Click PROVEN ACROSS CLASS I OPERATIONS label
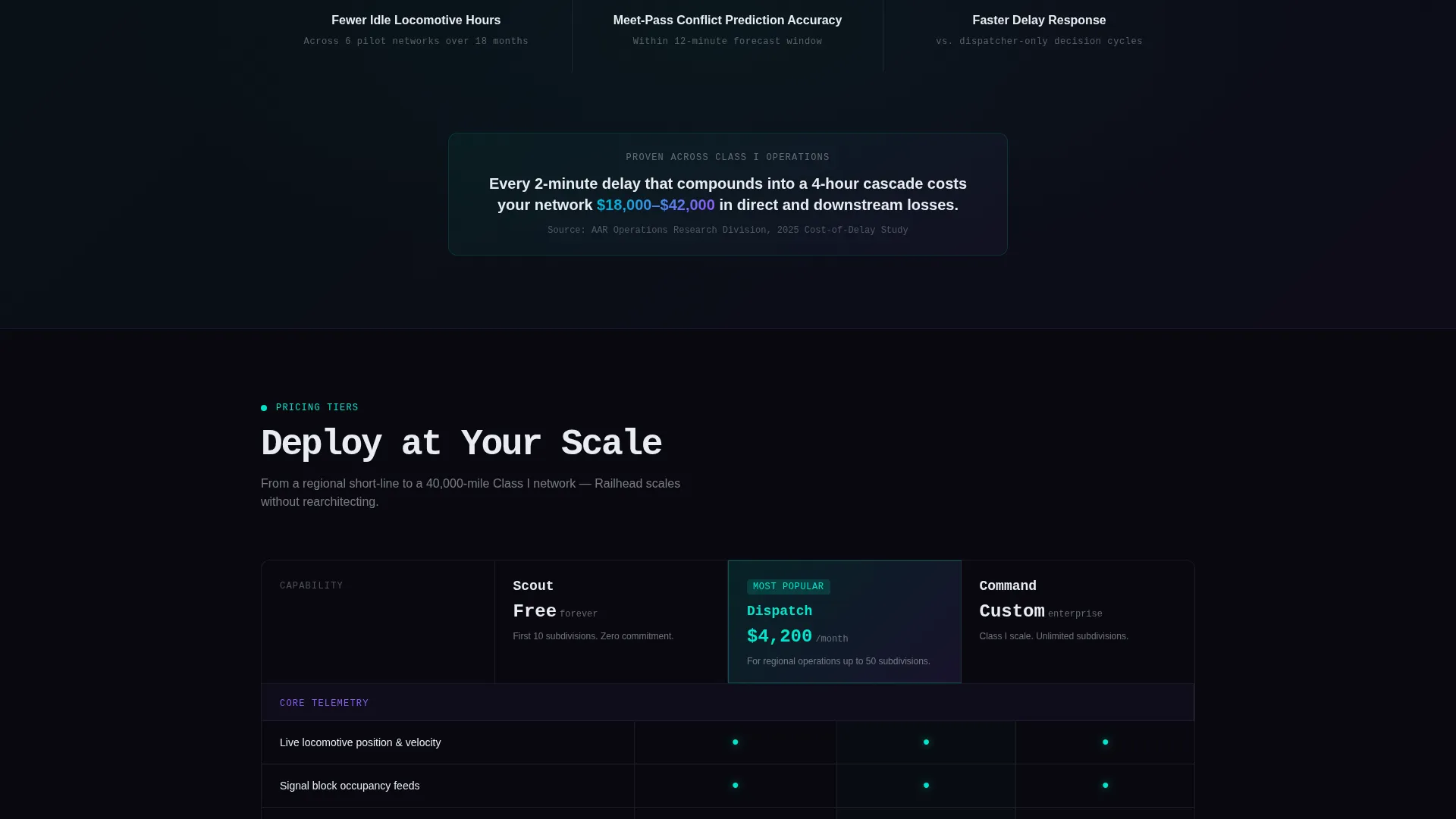The image size is (1456, 819). [727, 158]
